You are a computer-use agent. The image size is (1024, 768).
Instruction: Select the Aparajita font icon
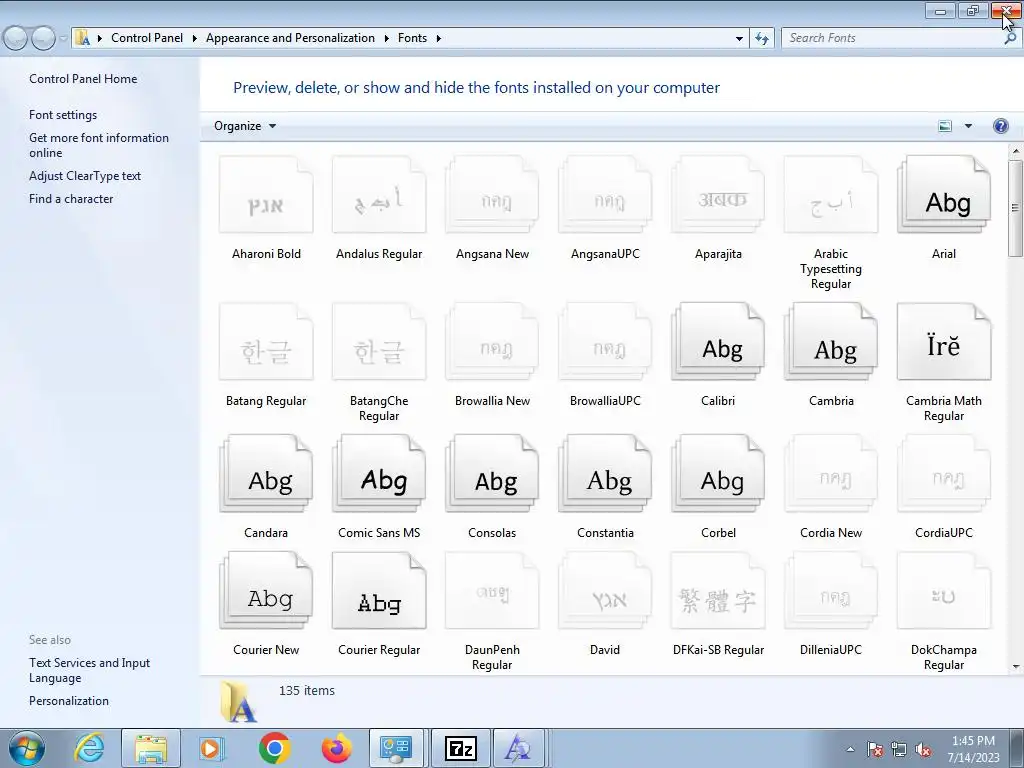click(x=718, y=195)
